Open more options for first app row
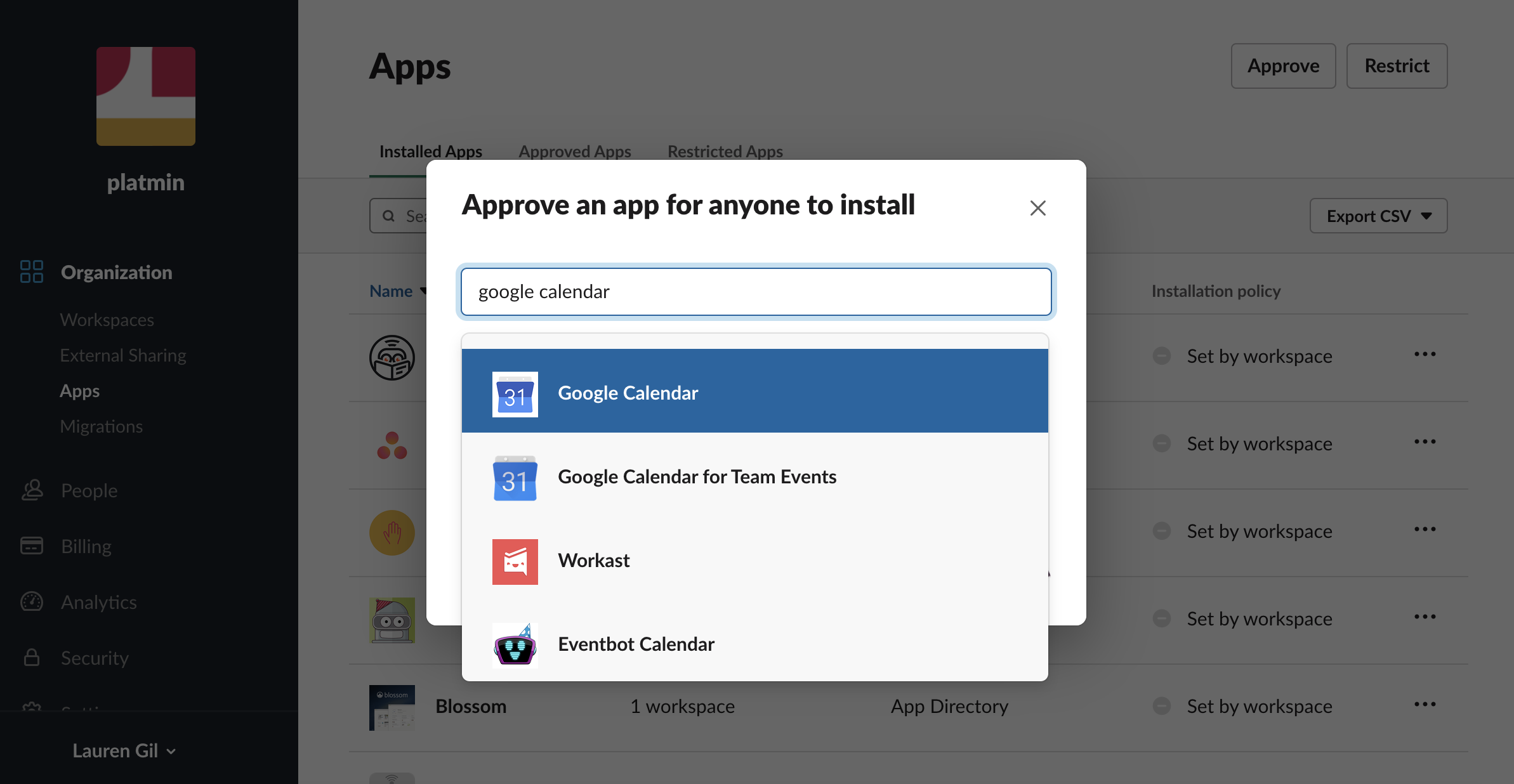Image resolution: width=1514 pixels, height=784 pixels. click(x=1425, y=355)
